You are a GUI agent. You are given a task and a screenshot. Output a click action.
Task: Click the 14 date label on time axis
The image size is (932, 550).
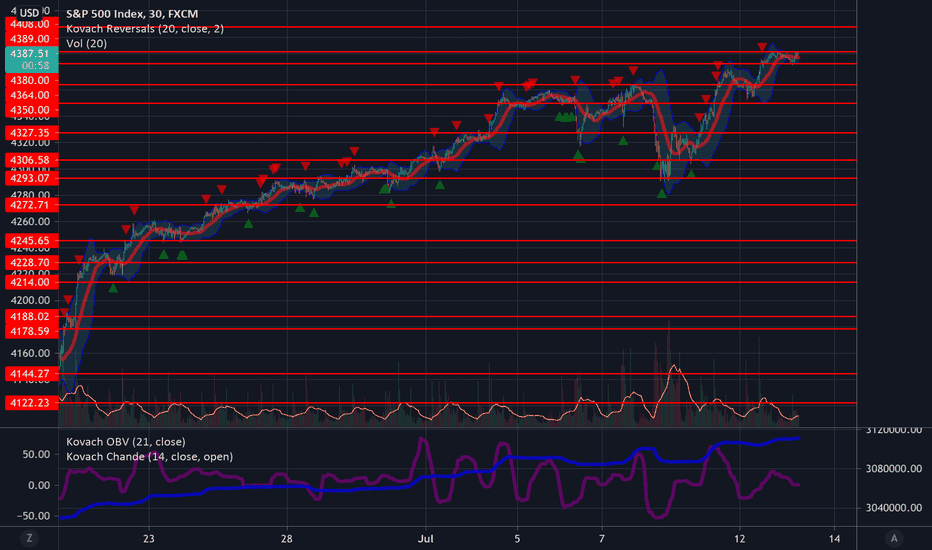[x=835, y=539]
